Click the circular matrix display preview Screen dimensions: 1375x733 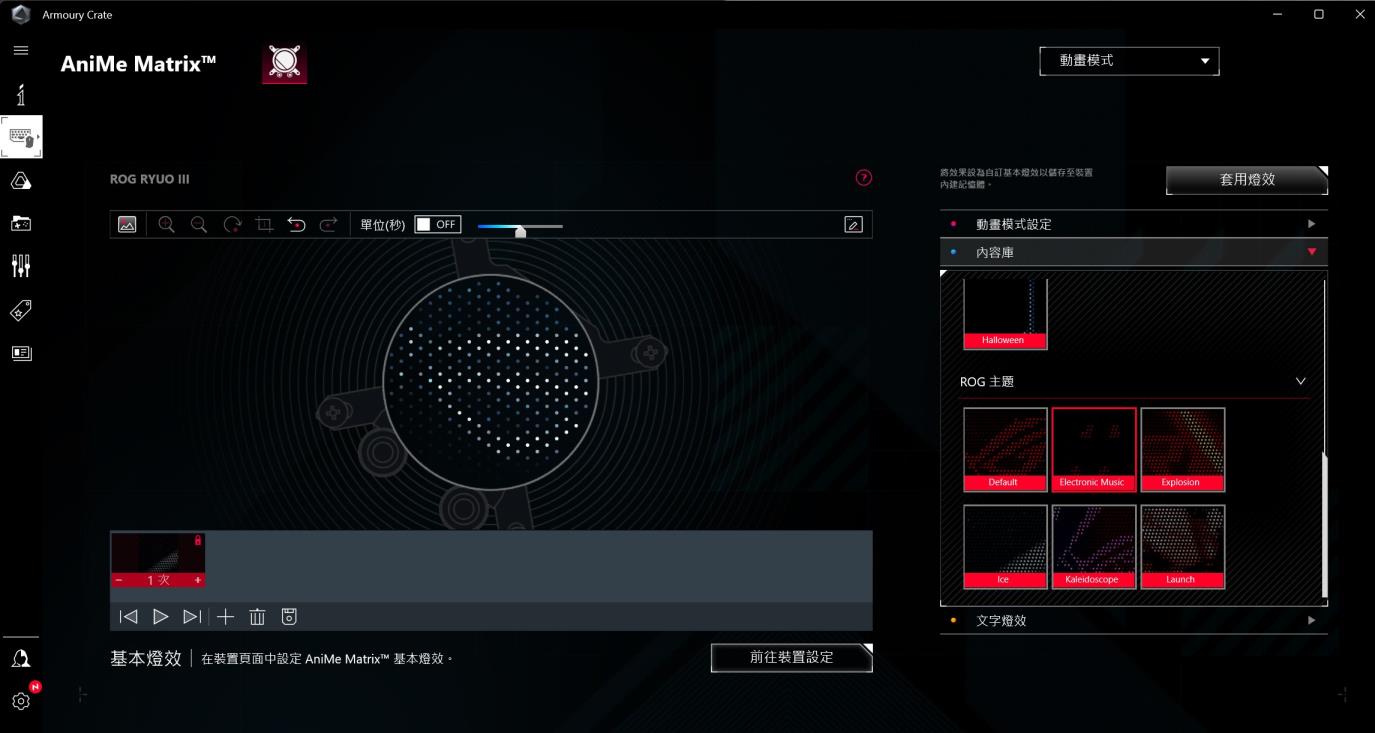(x=490, y=380)
